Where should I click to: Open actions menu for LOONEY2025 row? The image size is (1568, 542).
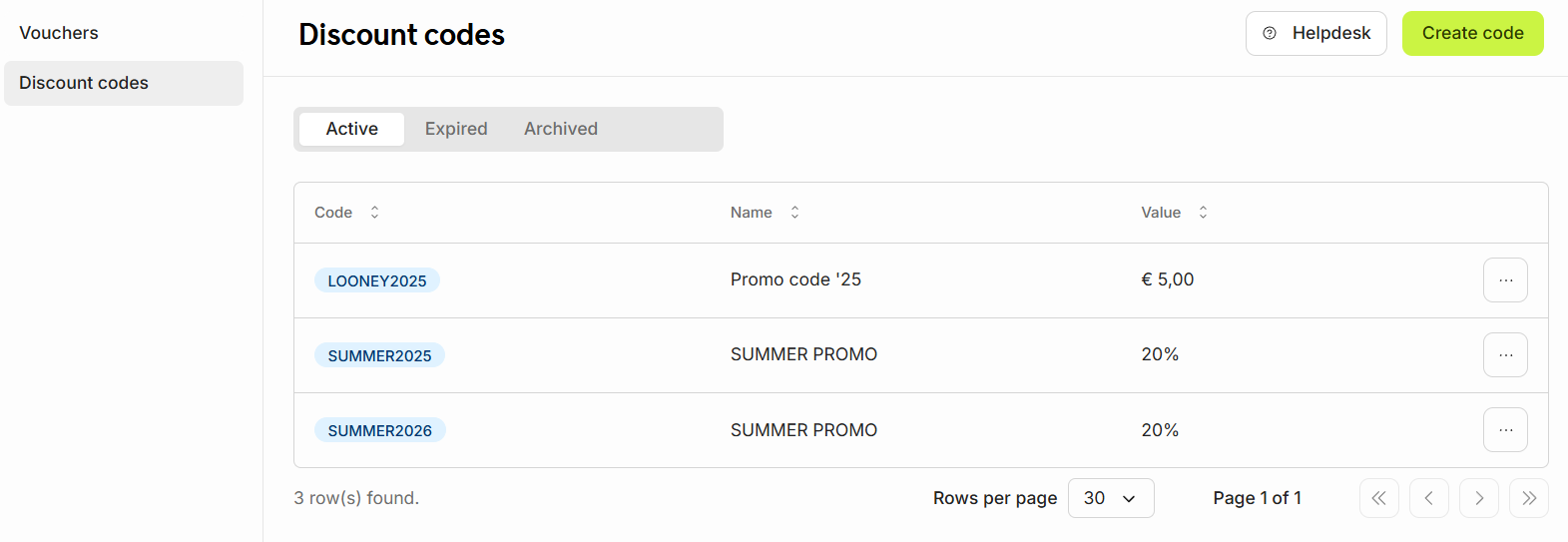(x=1505, y=280)
